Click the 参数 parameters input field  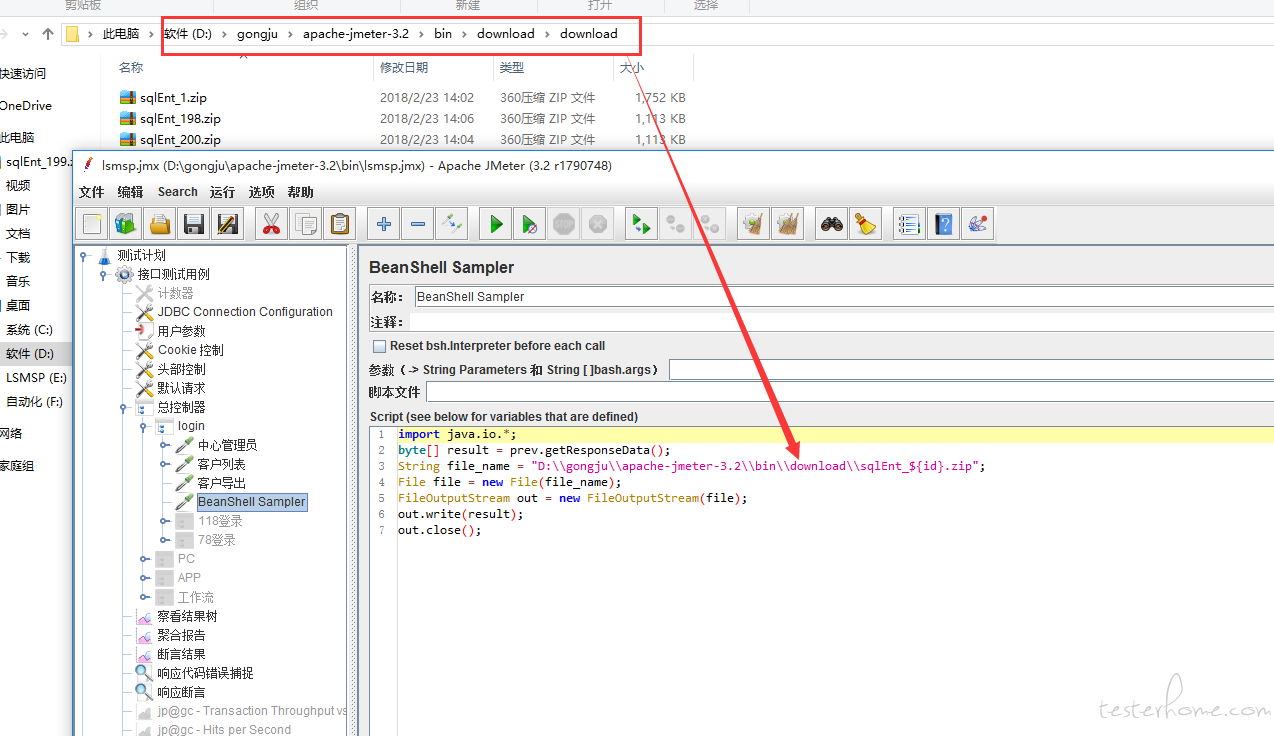[x=971, y=370]
